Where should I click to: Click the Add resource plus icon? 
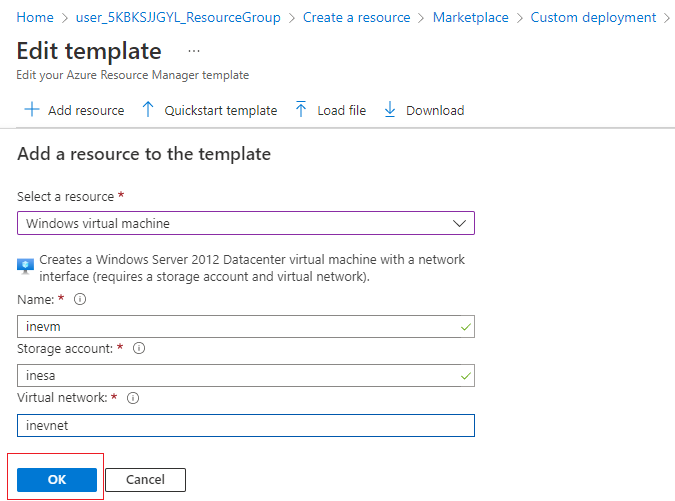pos(32,110)
